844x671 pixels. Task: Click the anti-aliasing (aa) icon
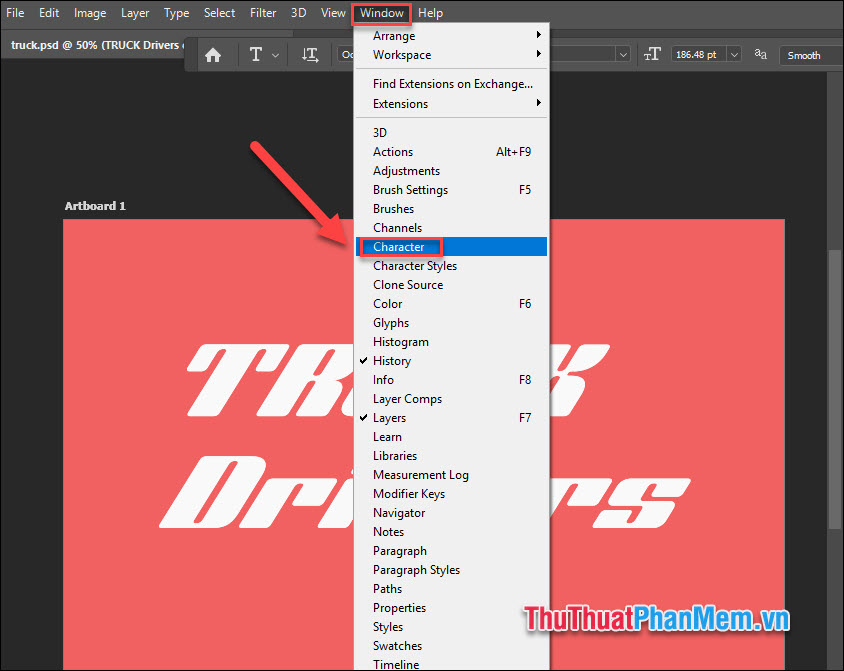pos(761,55)
